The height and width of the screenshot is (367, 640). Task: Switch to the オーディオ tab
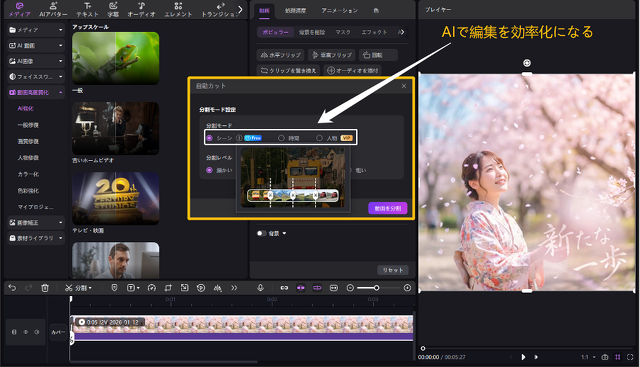pyautogui.click(x=141, y=9)
